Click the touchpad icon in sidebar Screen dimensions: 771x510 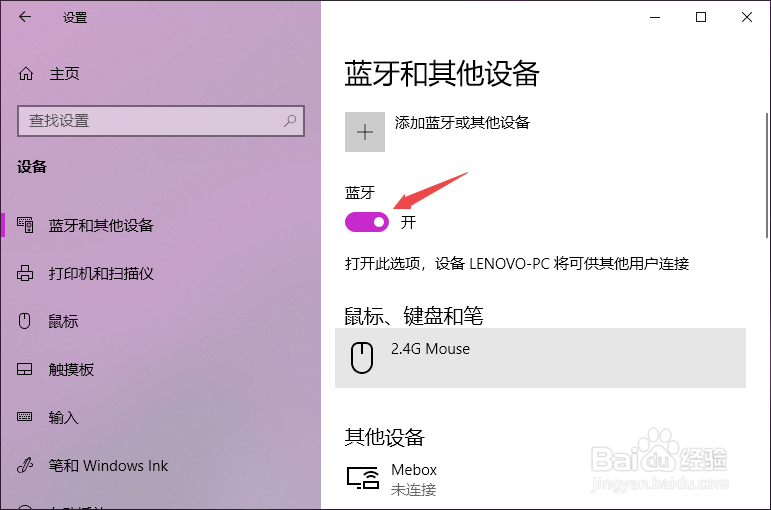(25, 369)
